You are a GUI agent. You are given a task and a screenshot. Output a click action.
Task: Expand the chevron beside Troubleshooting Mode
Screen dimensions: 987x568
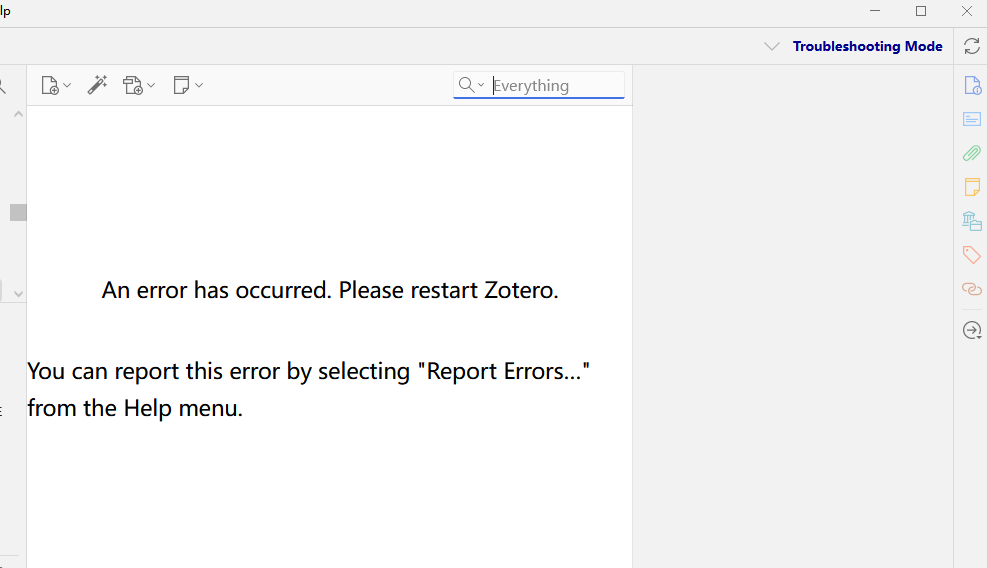(x=772, y=46)
